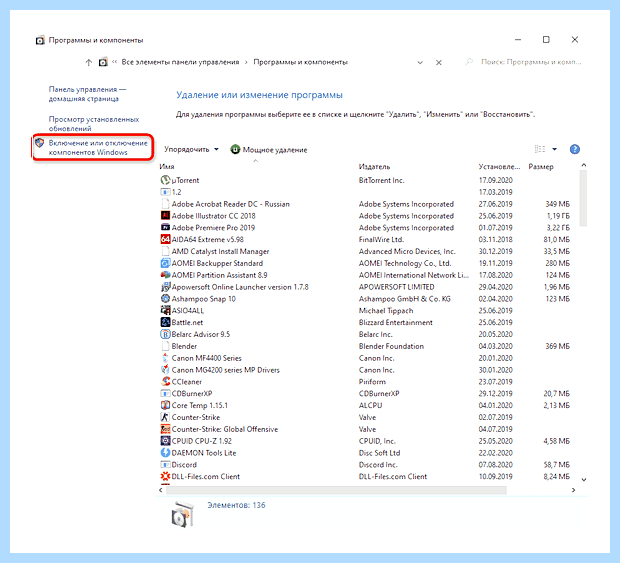620x563 pixels.
Task: Expand the address bar history dropdown
Action: (420, 62)
